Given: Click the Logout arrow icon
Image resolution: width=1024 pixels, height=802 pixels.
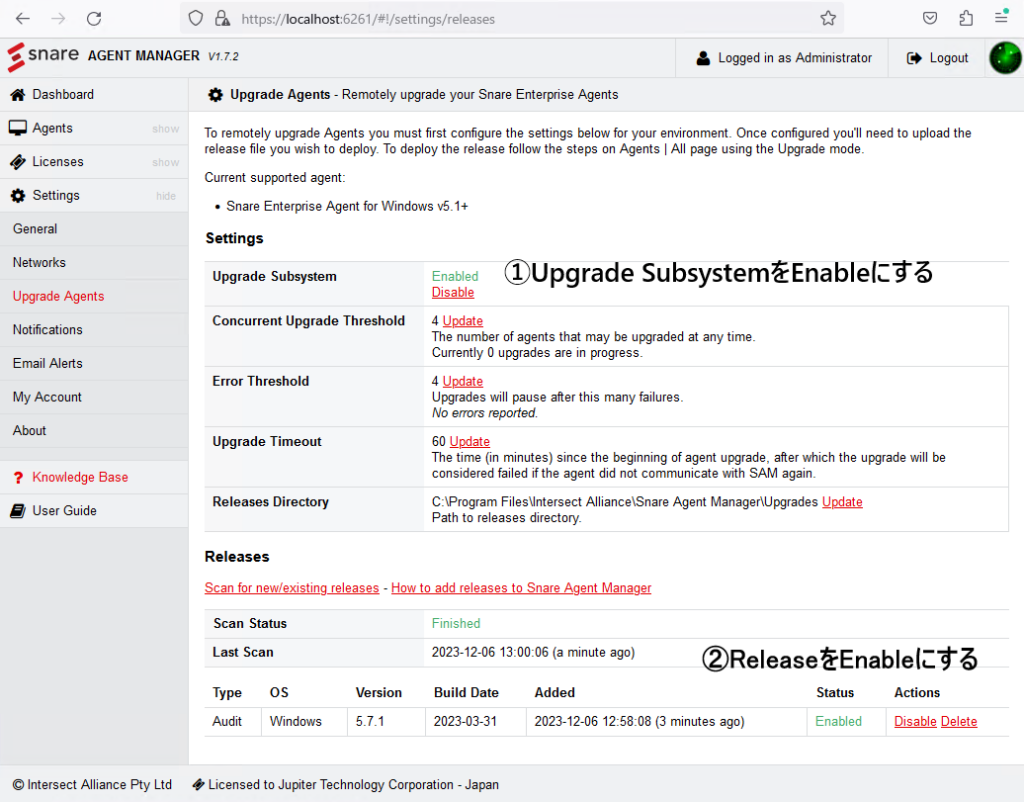Looking at the screenshot, I should click(x=914, y=58).
